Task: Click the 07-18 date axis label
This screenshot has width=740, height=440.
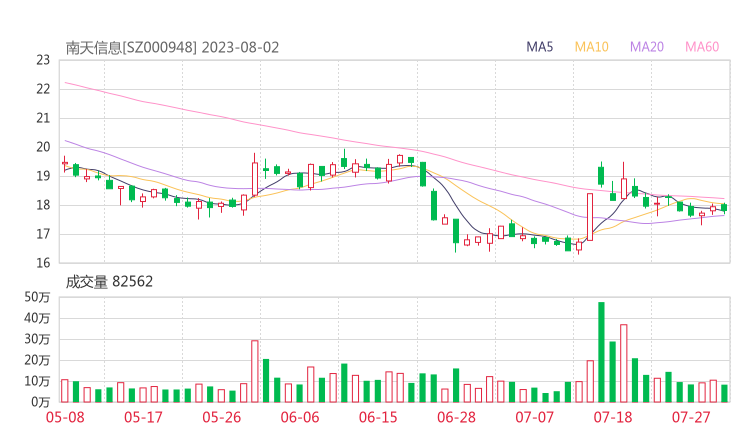Action: click(x=613, y=417)
